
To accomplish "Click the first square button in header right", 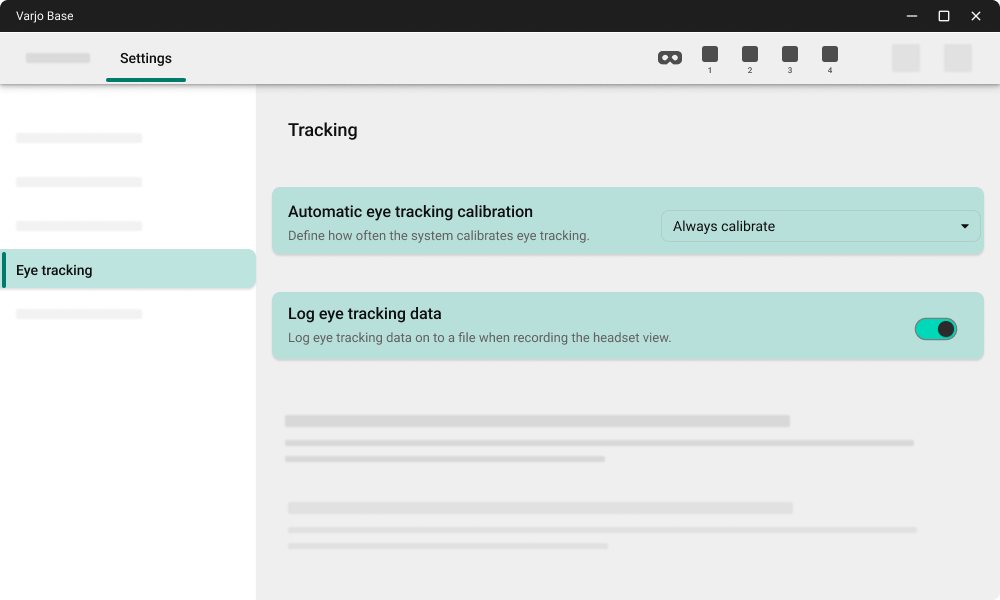I will [x=906, y=58].
